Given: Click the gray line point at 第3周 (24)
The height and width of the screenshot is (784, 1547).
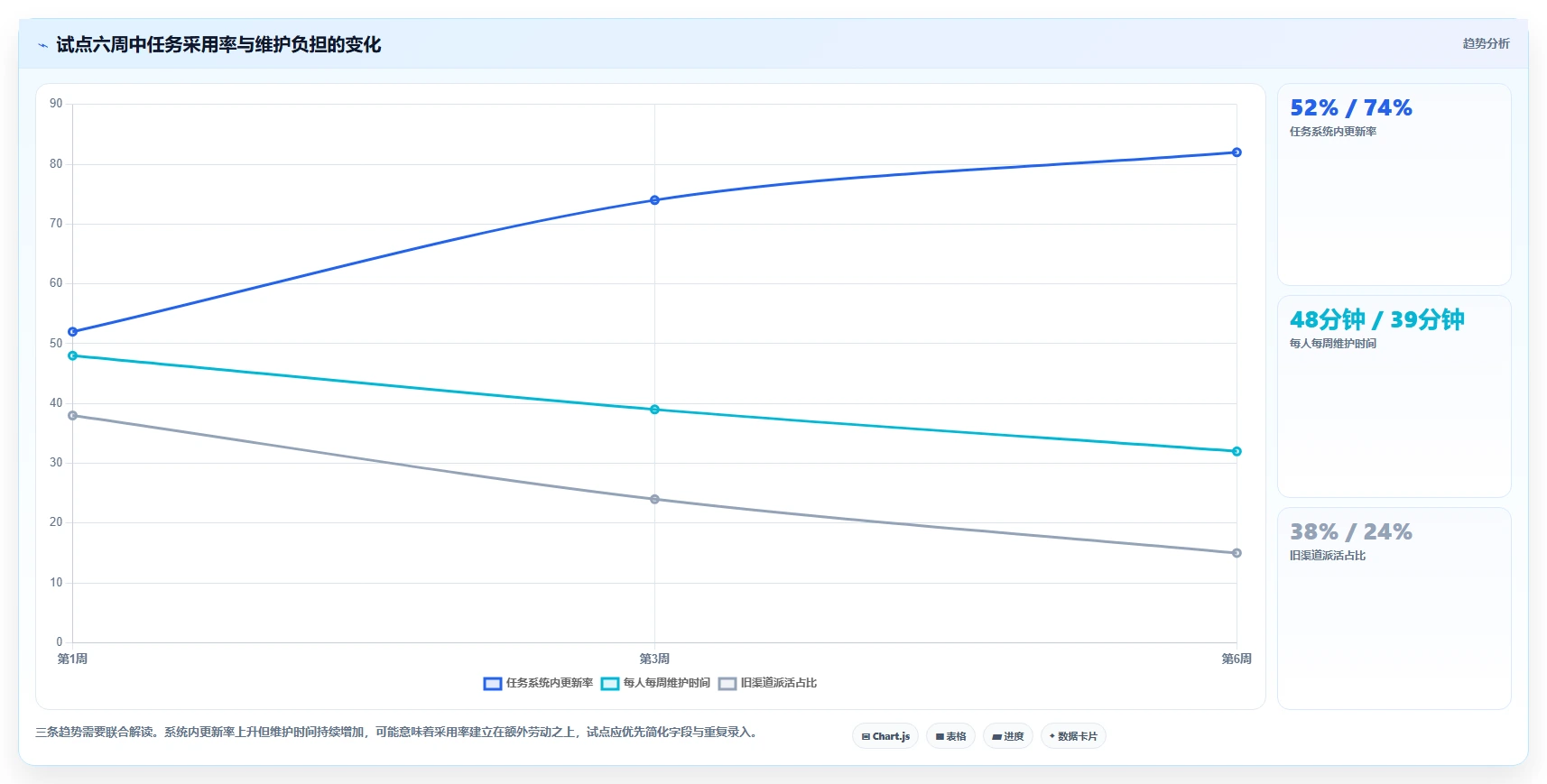Looking at the screenshot, I should [654, 499].
